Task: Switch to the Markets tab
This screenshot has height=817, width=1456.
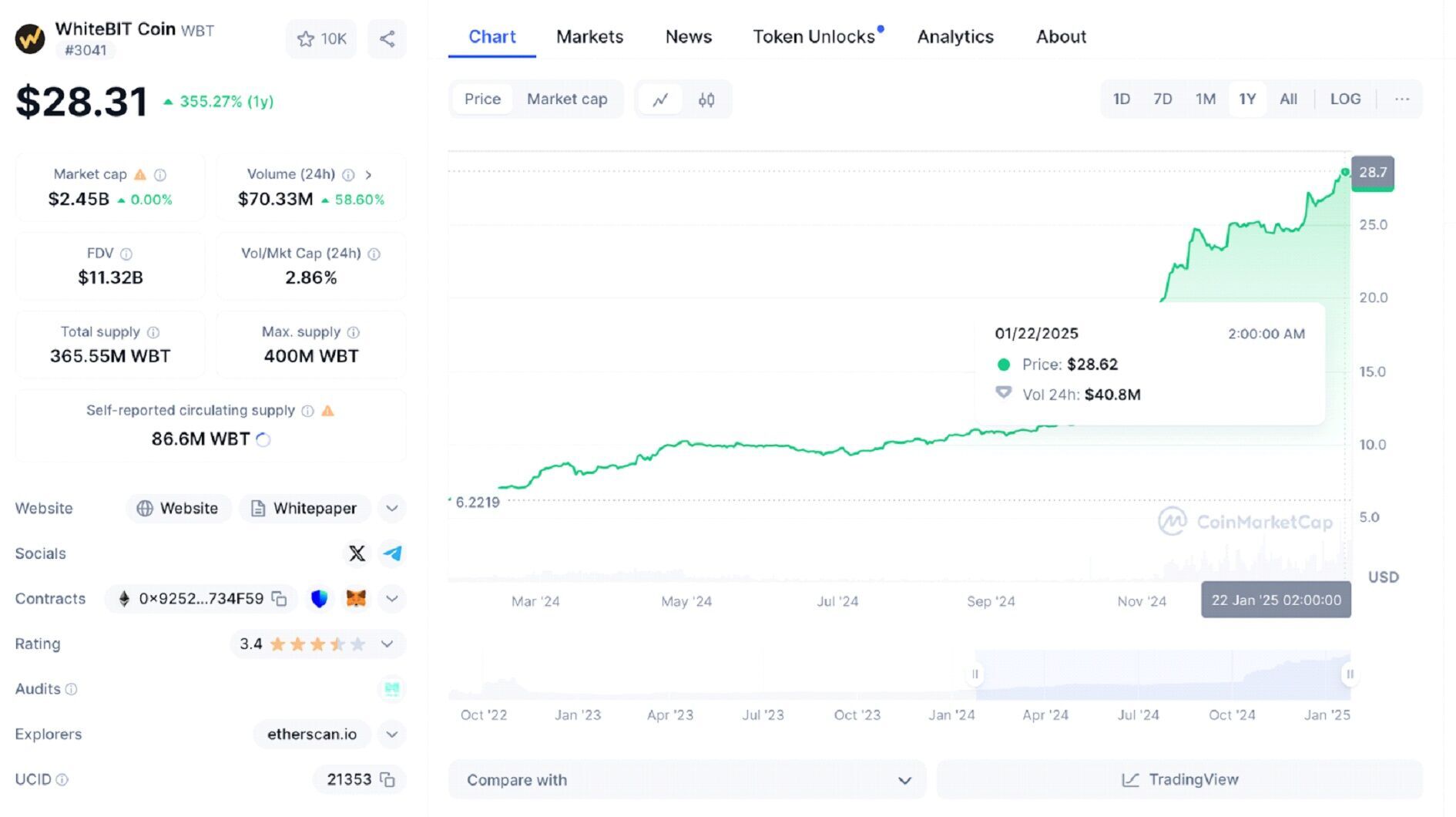Action: click(589, 37)
